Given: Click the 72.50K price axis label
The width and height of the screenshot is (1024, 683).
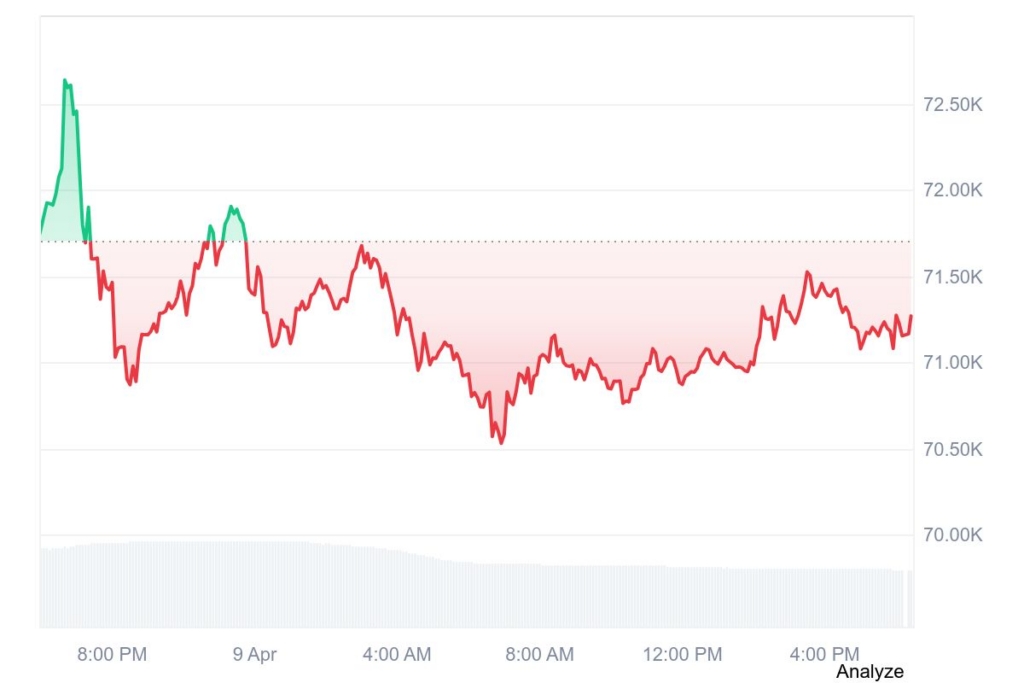Looking at the screenshot, I should (x=952, y=104).
